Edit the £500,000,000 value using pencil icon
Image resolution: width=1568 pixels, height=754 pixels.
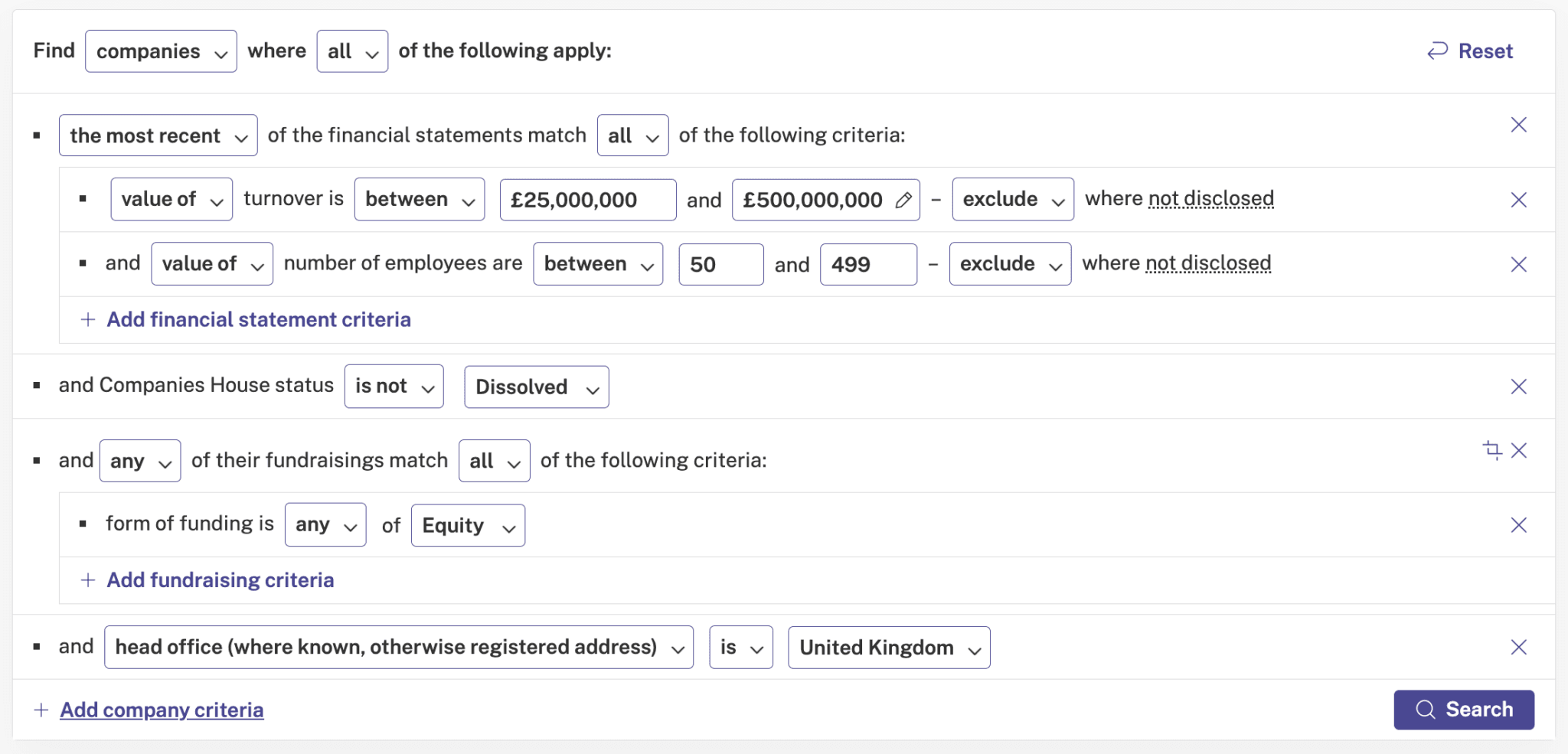pyautogui.click(x=903, y=200)
